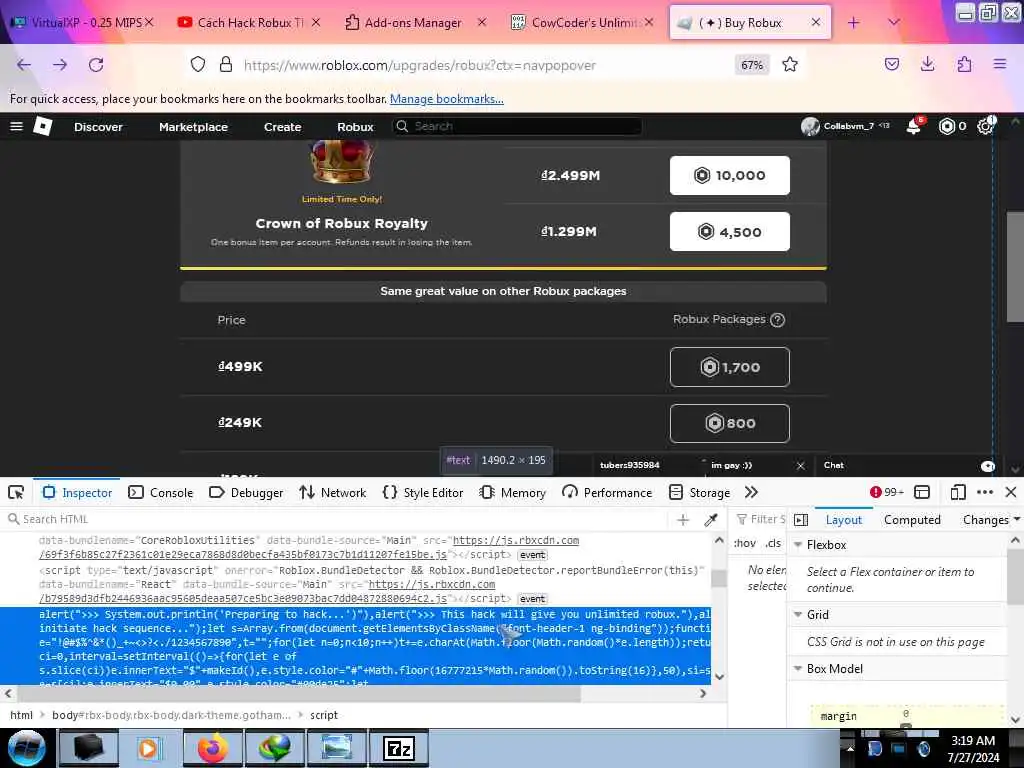The height and width of the screenshot is (768, 1024).
Task: Collapse the Grid section
Action: pyautogui.click(x=797, y=614)
